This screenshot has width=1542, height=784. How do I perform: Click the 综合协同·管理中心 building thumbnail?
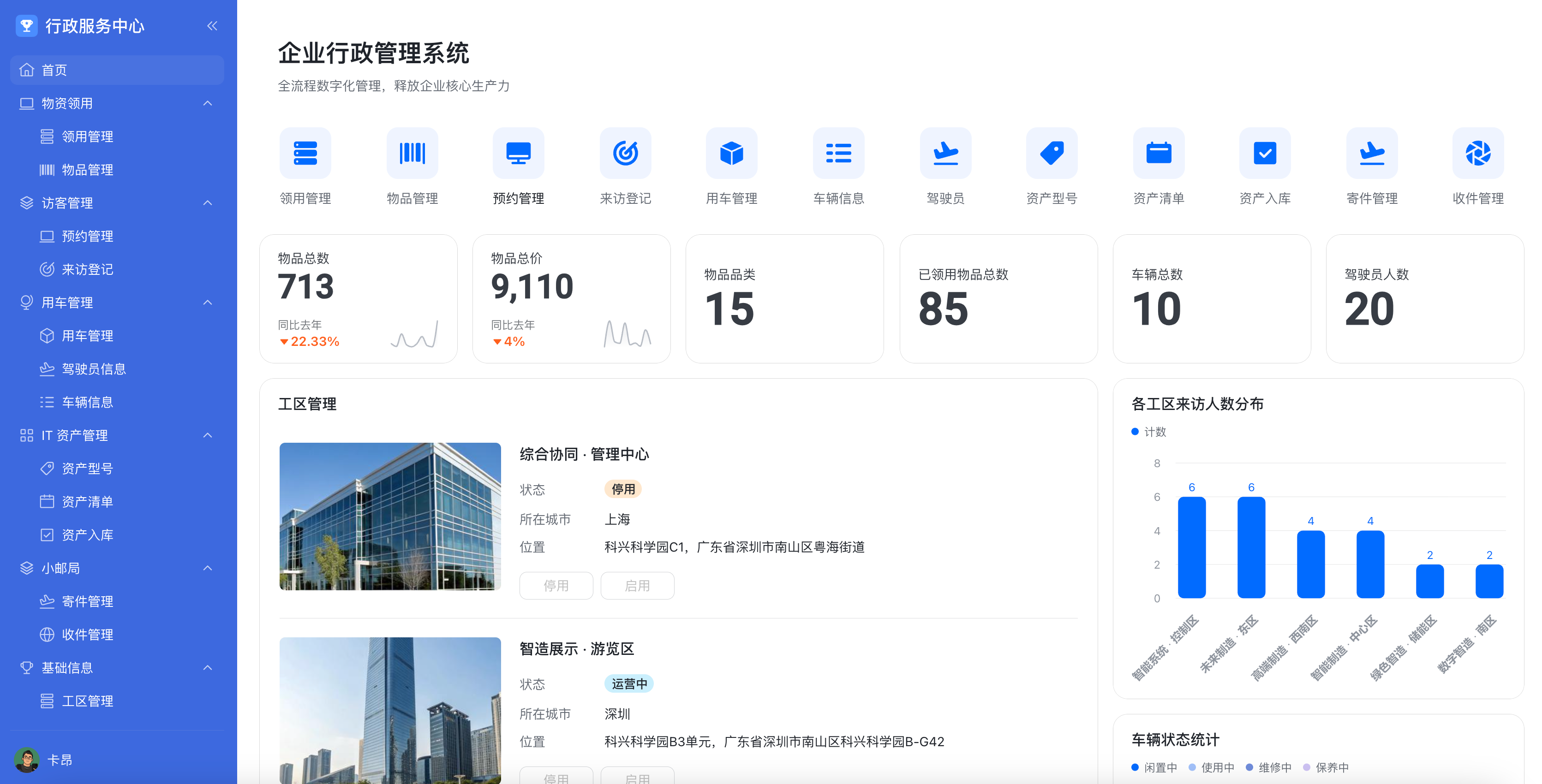(x=390, y=516)
